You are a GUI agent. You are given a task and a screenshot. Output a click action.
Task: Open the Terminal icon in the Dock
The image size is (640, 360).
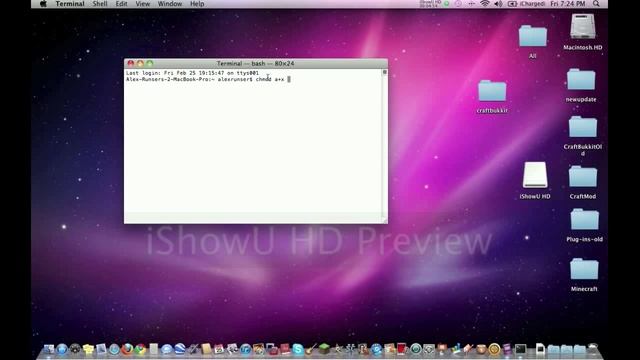click(x=520, y=349)
